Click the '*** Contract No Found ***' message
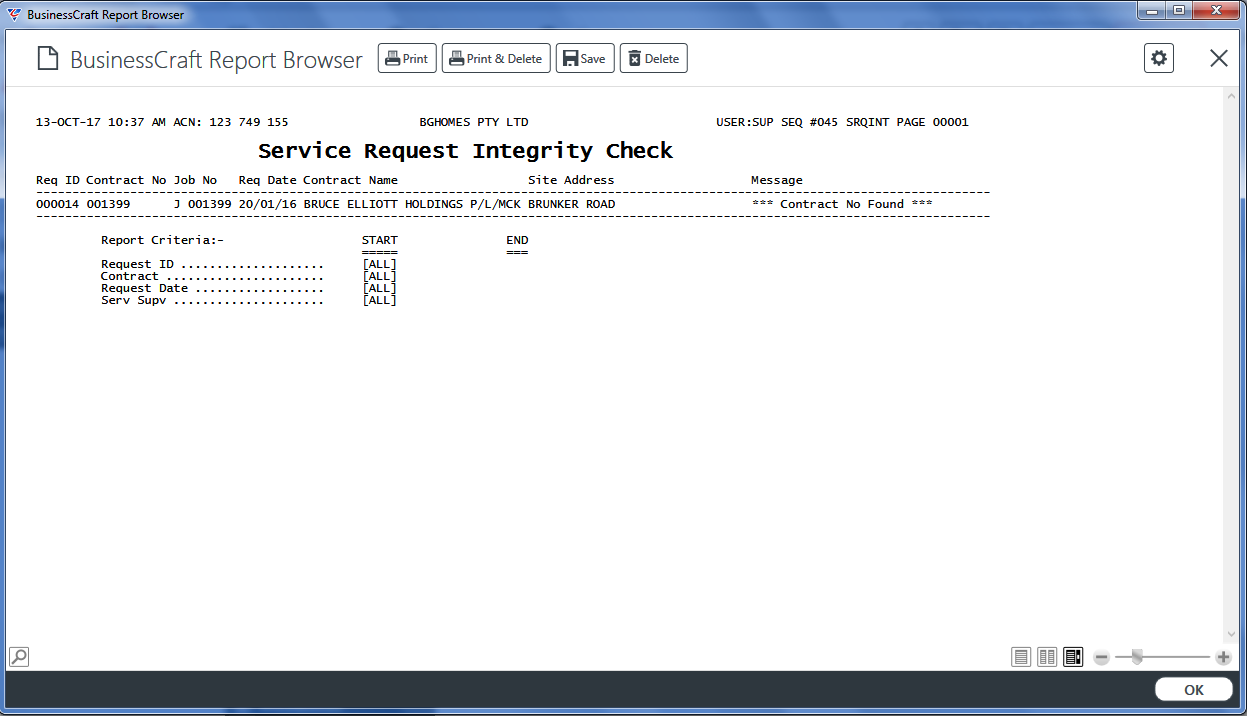 [x=842, y=204]
